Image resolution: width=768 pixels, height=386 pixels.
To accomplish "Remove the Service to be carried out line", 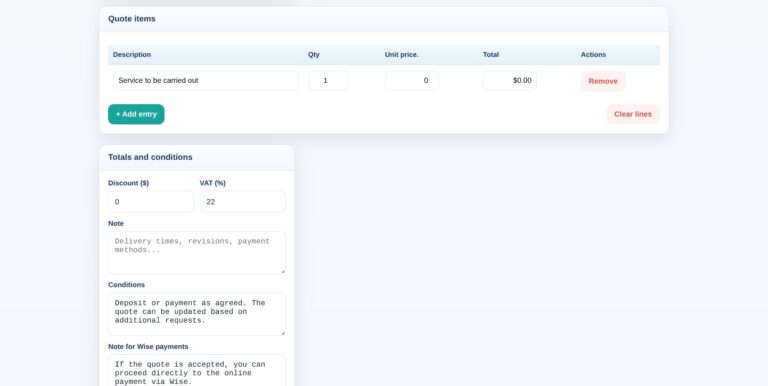I will (603, 81).
